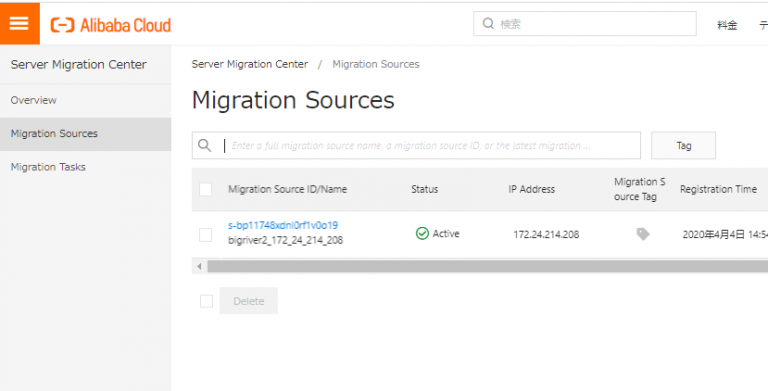Viewport: 768px width, 391px height.
Task: Click the Server Migration Center breadcrumb
Action: pyautogui.click(x=250, y=64)
